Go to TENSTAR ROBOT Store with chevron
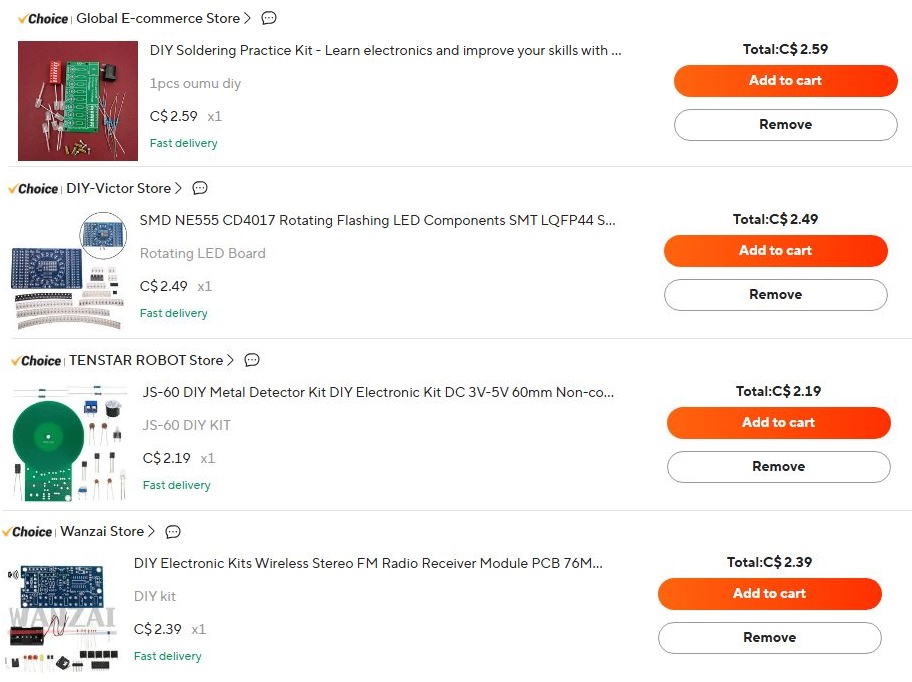912x682 pixels. (x=231, y=360)
